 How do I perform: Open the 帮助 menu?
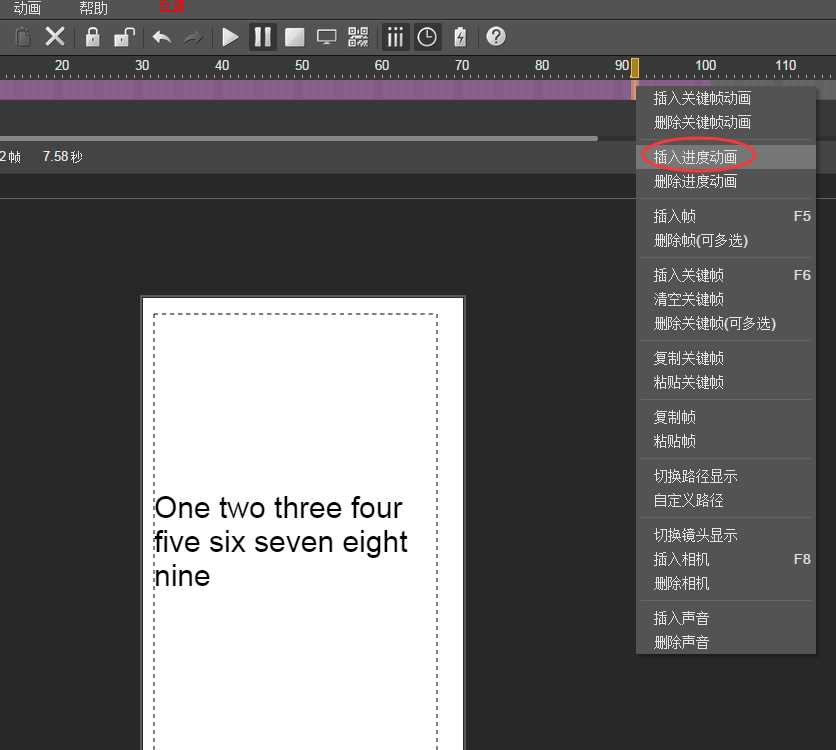tap(93, 8)
